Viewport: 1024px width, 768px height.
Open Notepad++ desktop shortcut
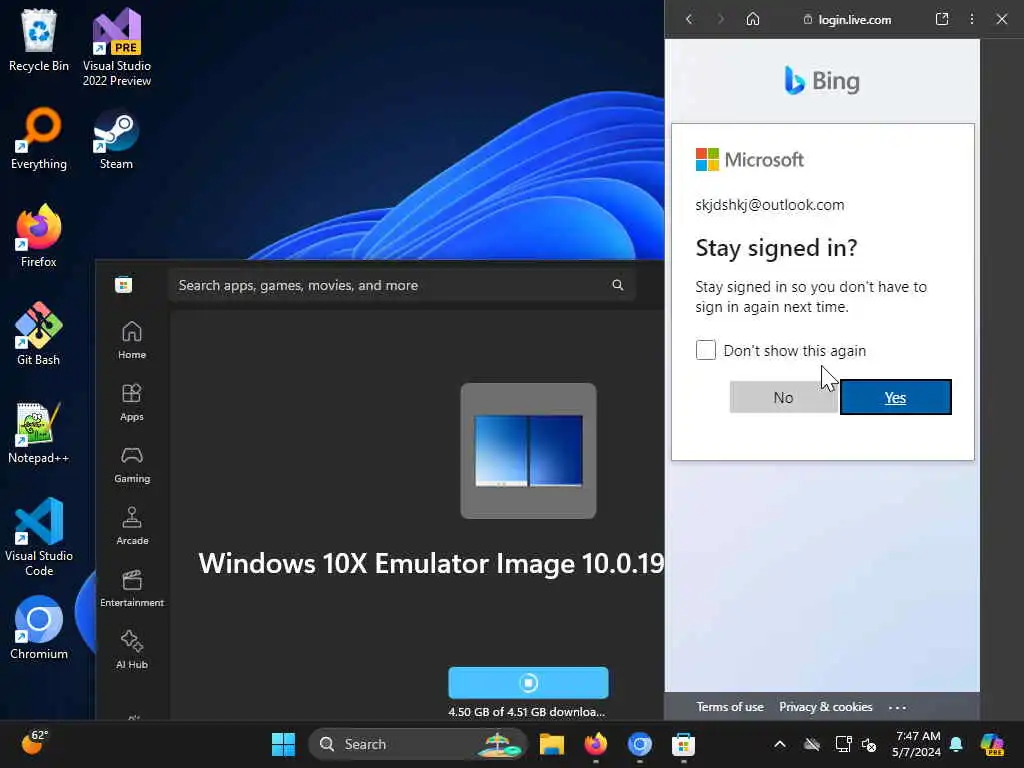(39, 432)
